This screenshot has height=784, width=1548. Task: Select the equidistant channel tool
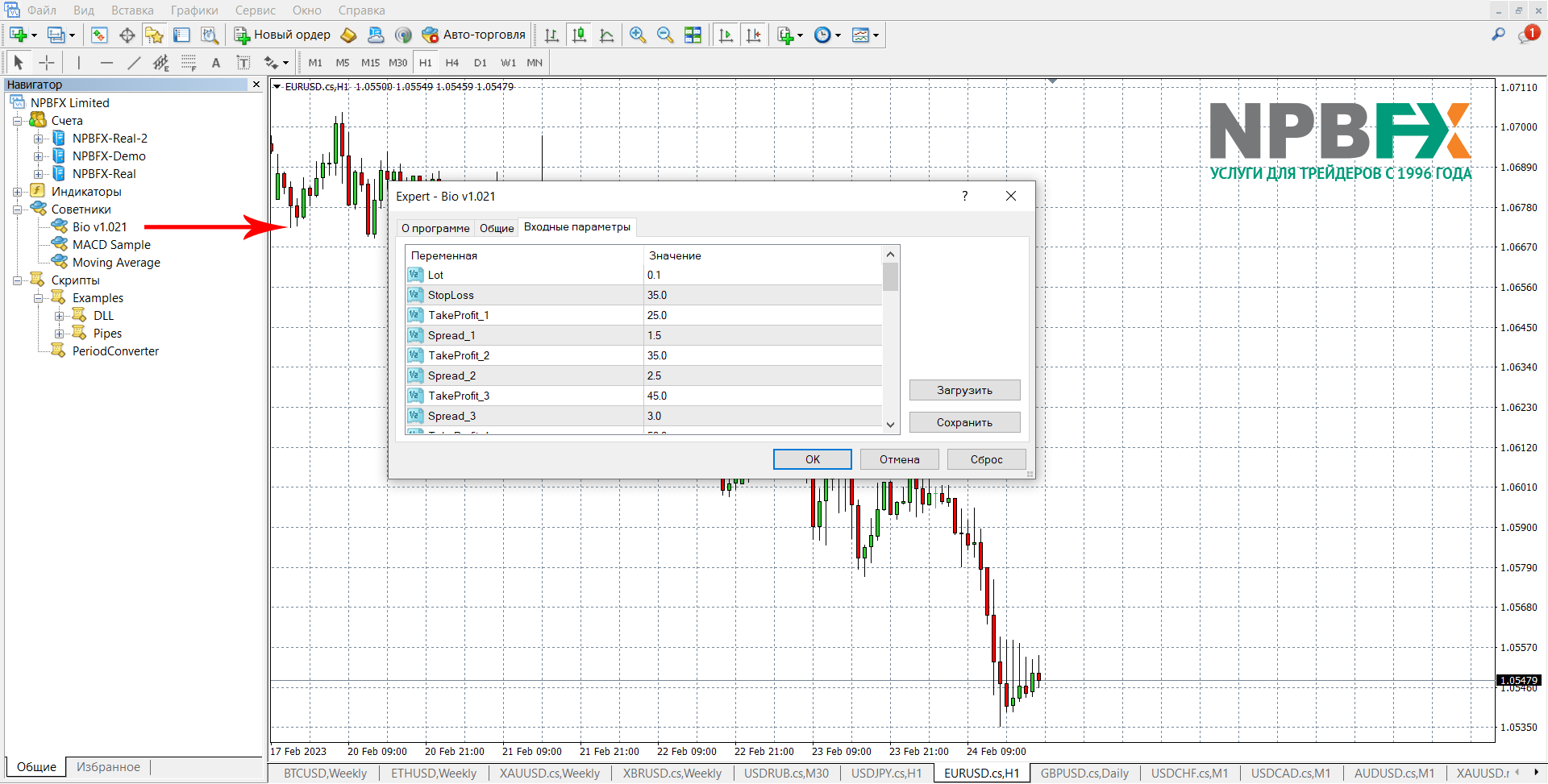[161, 62]
